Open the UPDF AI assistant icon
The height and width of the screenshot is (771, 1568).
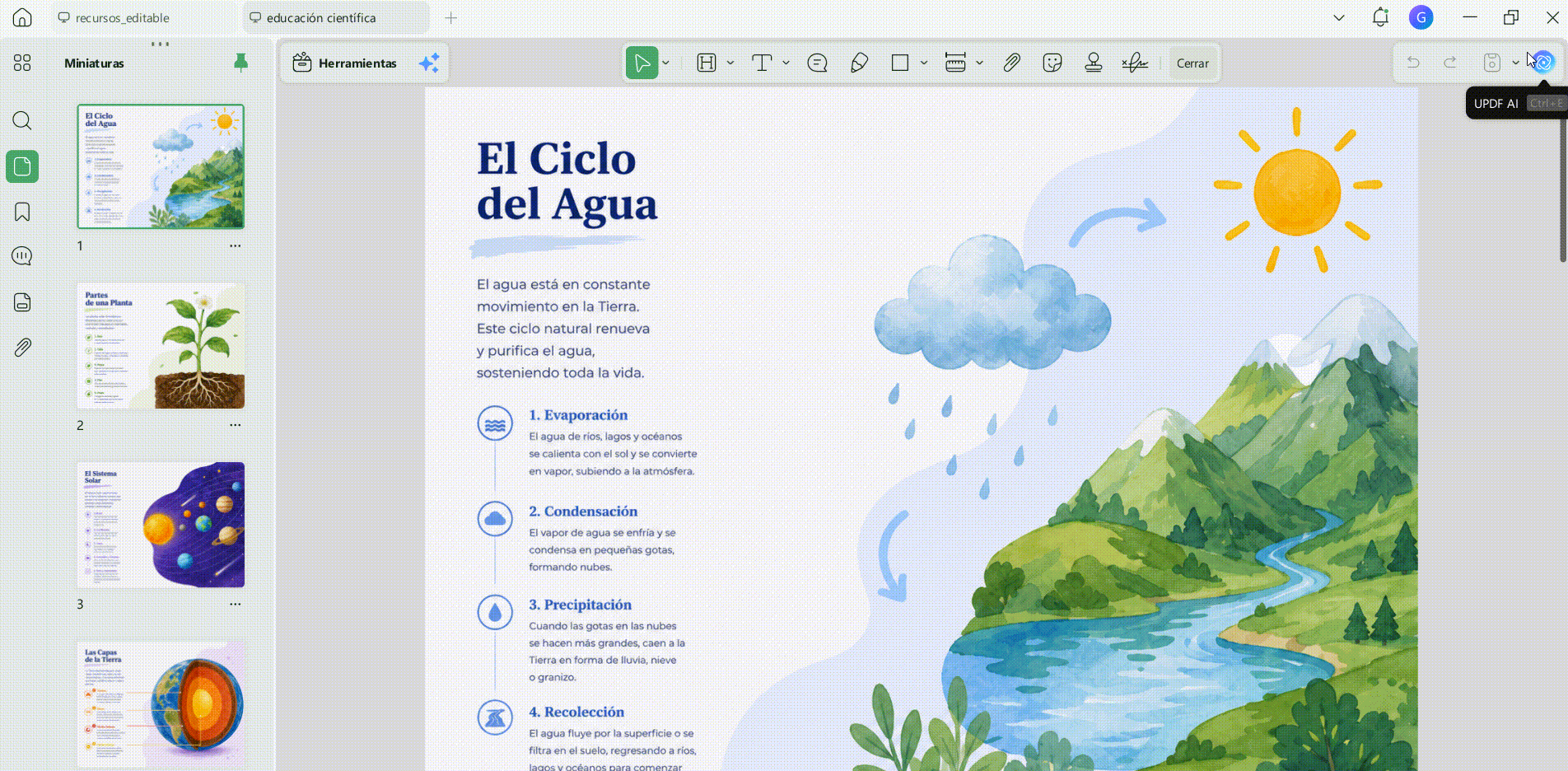pos(1543,62)
